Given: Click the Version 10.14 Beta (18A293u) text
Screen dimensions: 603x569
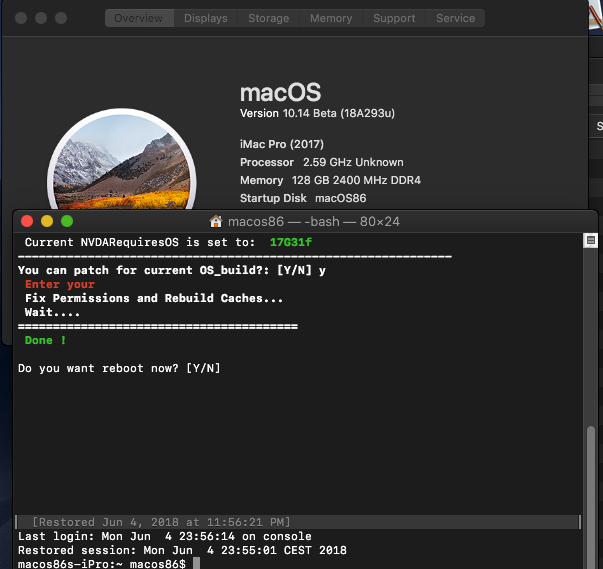Looking at the screenshot, I should click(x=317, y=113).
